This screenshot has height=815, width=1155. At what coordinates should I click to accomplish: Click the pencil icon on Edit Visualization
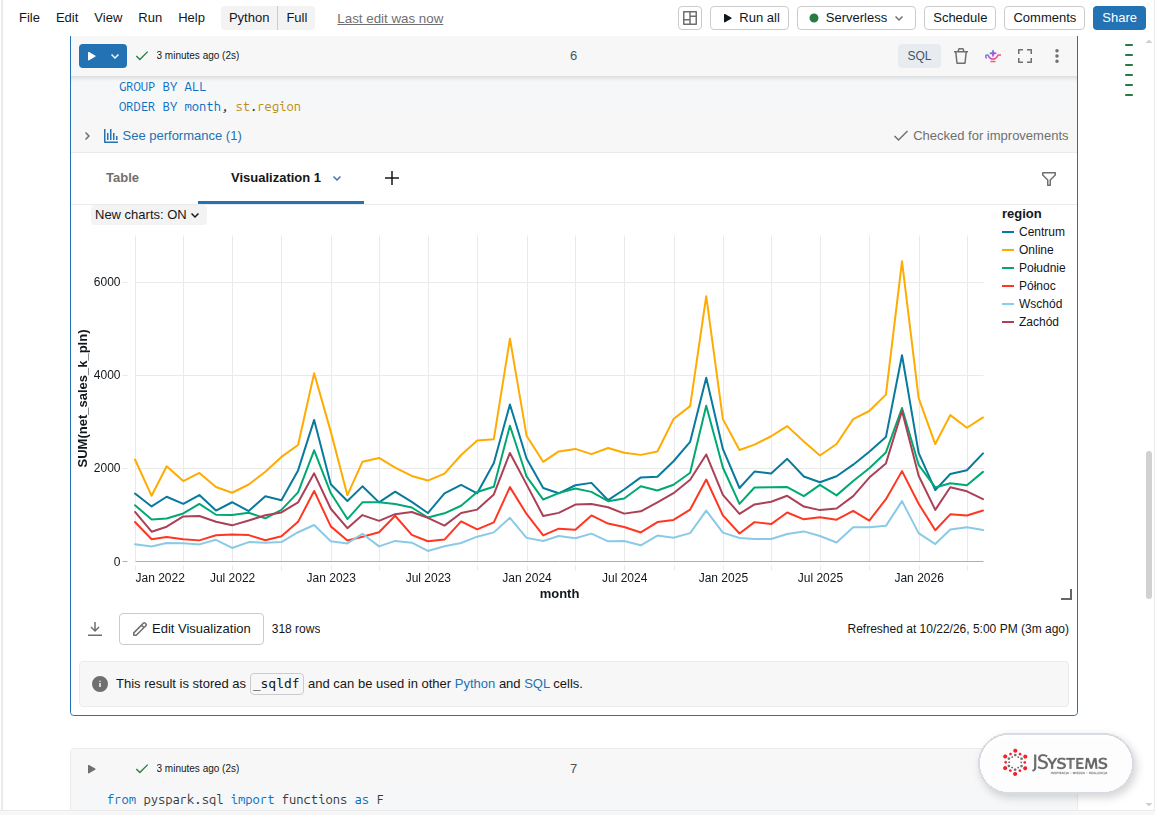coord(140,629)
